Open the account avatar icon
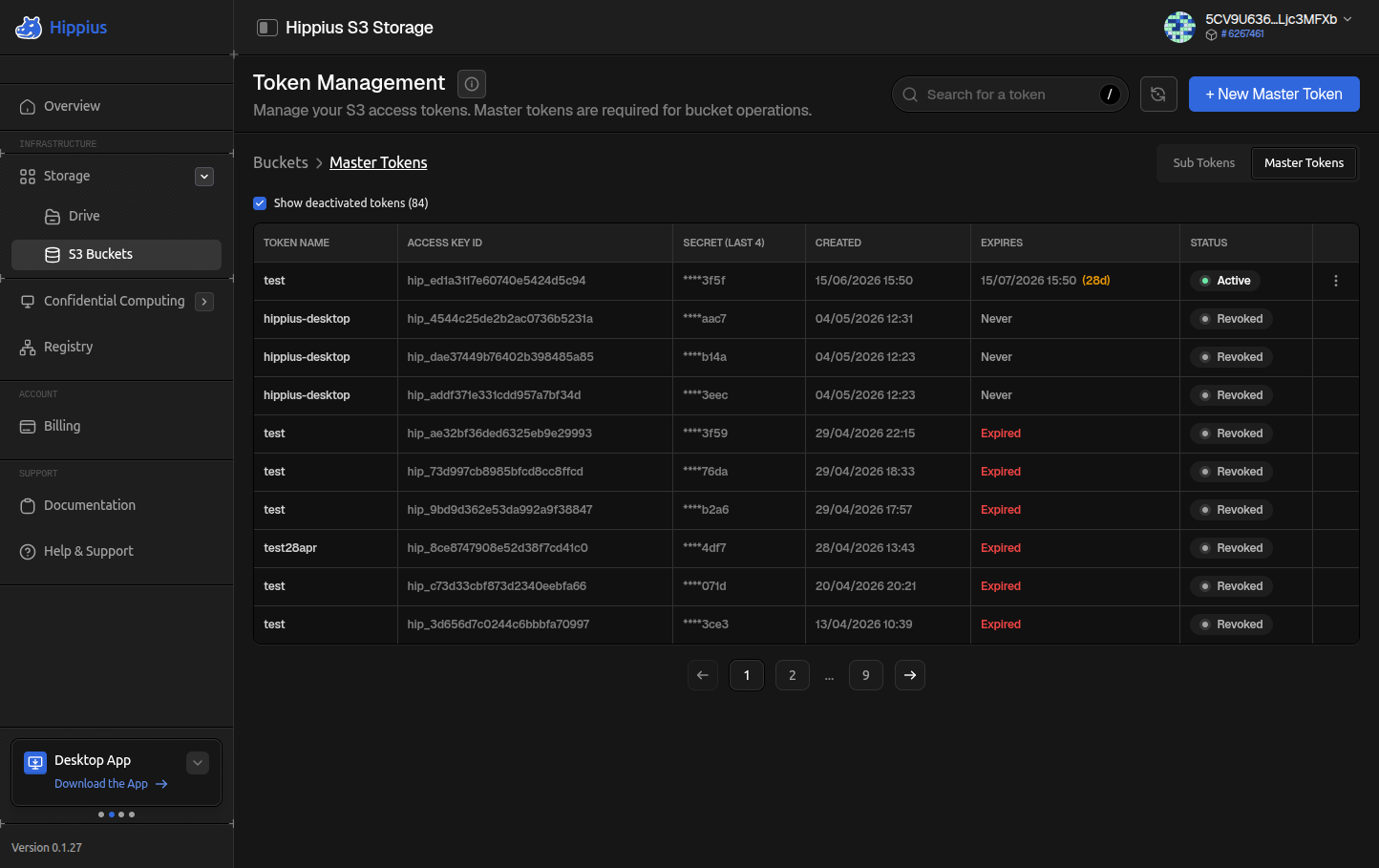This screenshot has height=868, width=1379. click(x=1179, y=27)
